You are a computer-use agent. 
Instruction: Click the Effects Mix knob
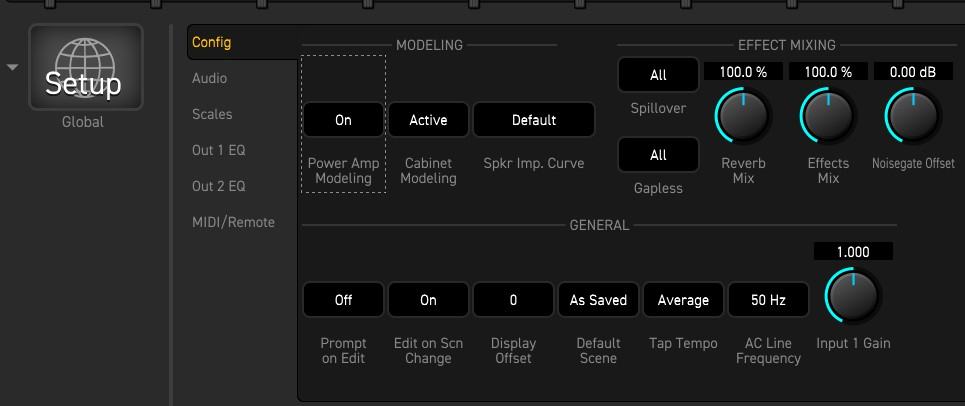coord(828,116)
